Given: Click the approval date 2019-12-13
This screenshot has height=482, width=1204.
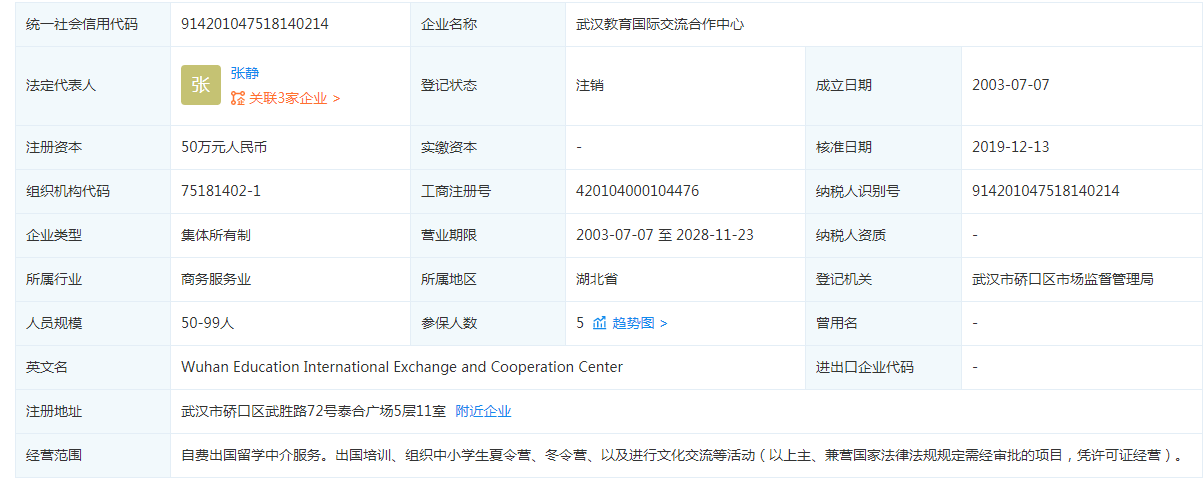Looking at the screenshot, I should point(1011,147).
